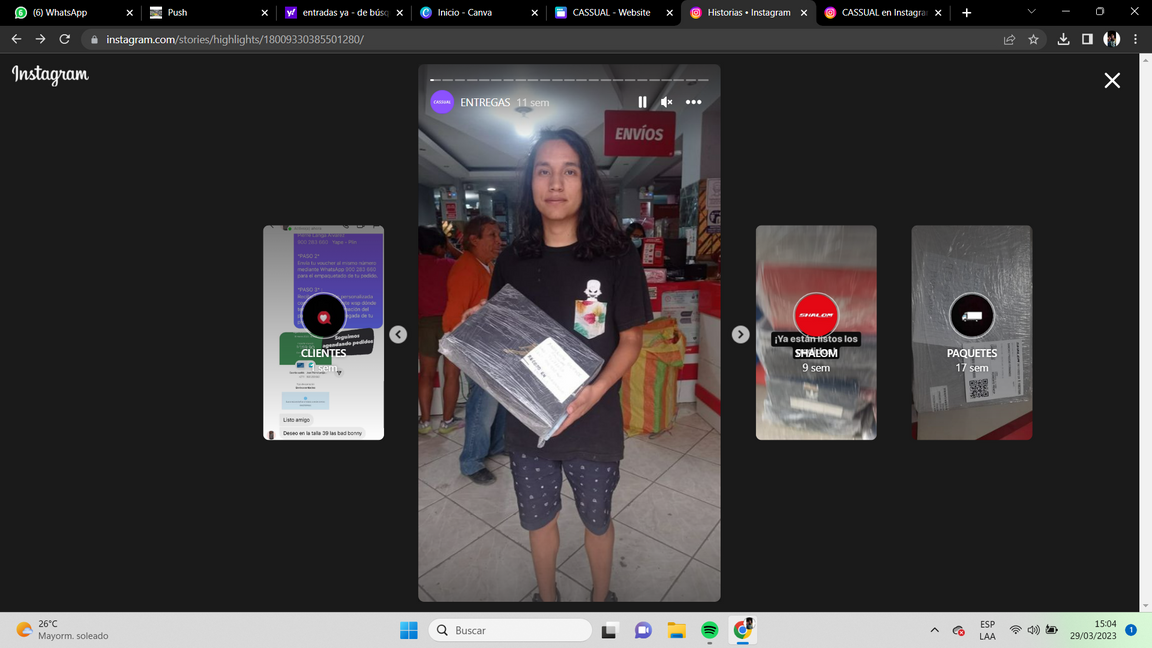The width and height of the screenshot is (1152, 648).
Task: Click the story progress bar at top
Action: coord(569,79)
